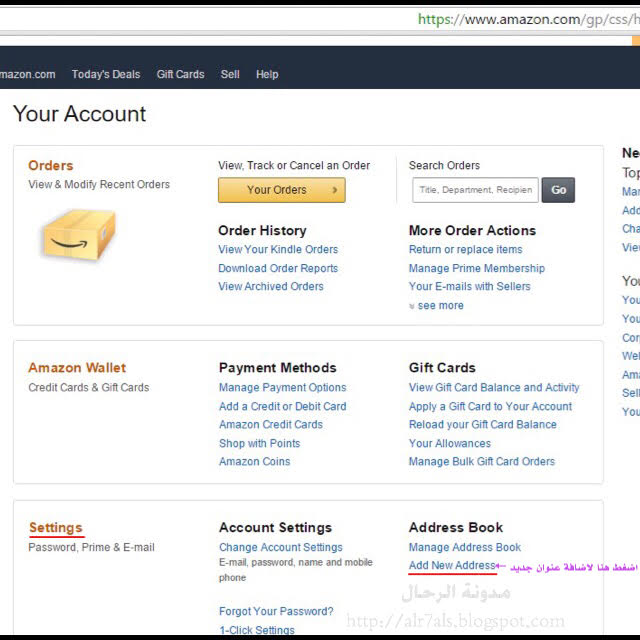Open Help in the navigation bar

[267, 74]
